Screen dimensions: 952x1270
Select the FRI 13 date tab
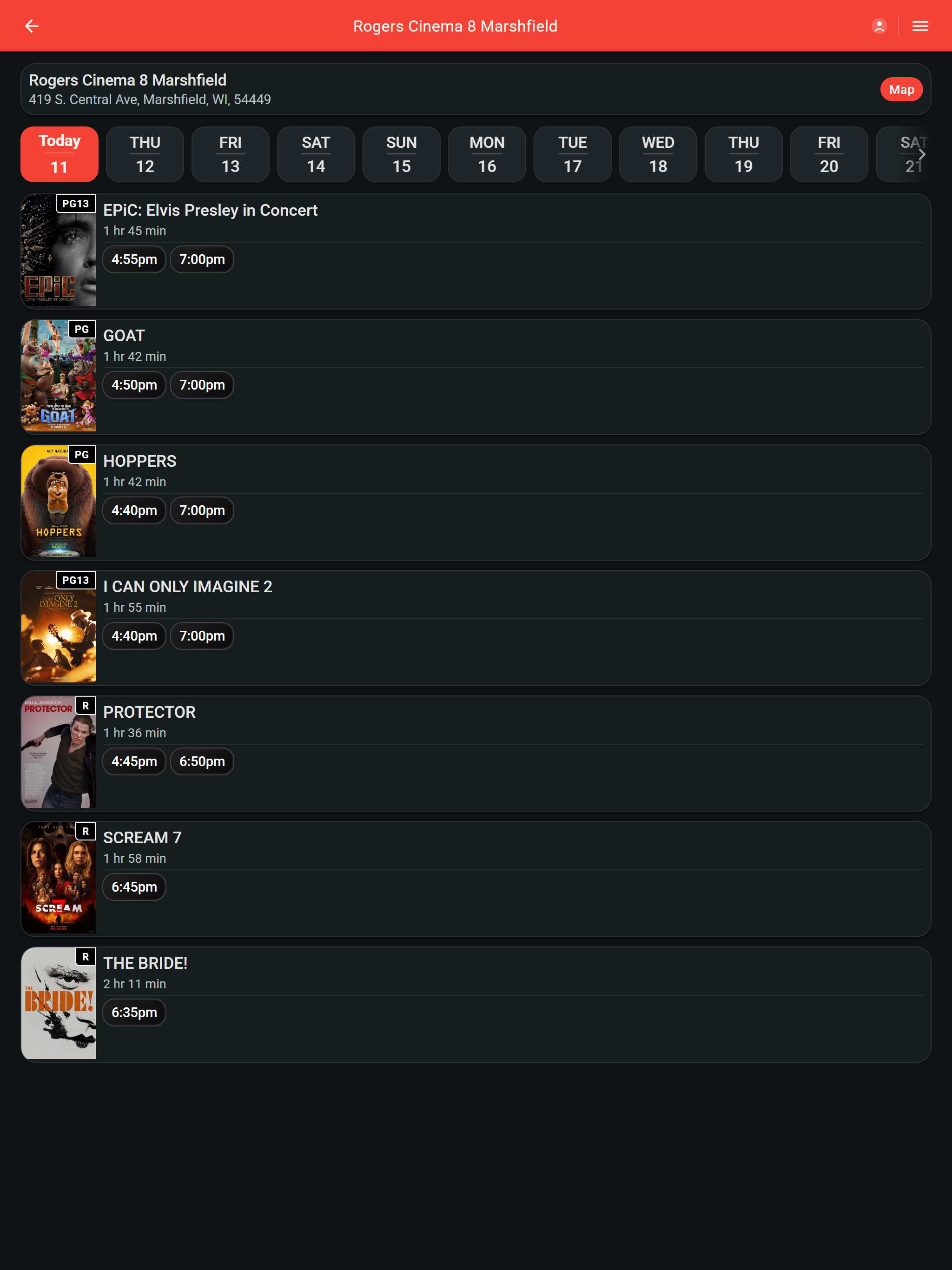[230, 154]
